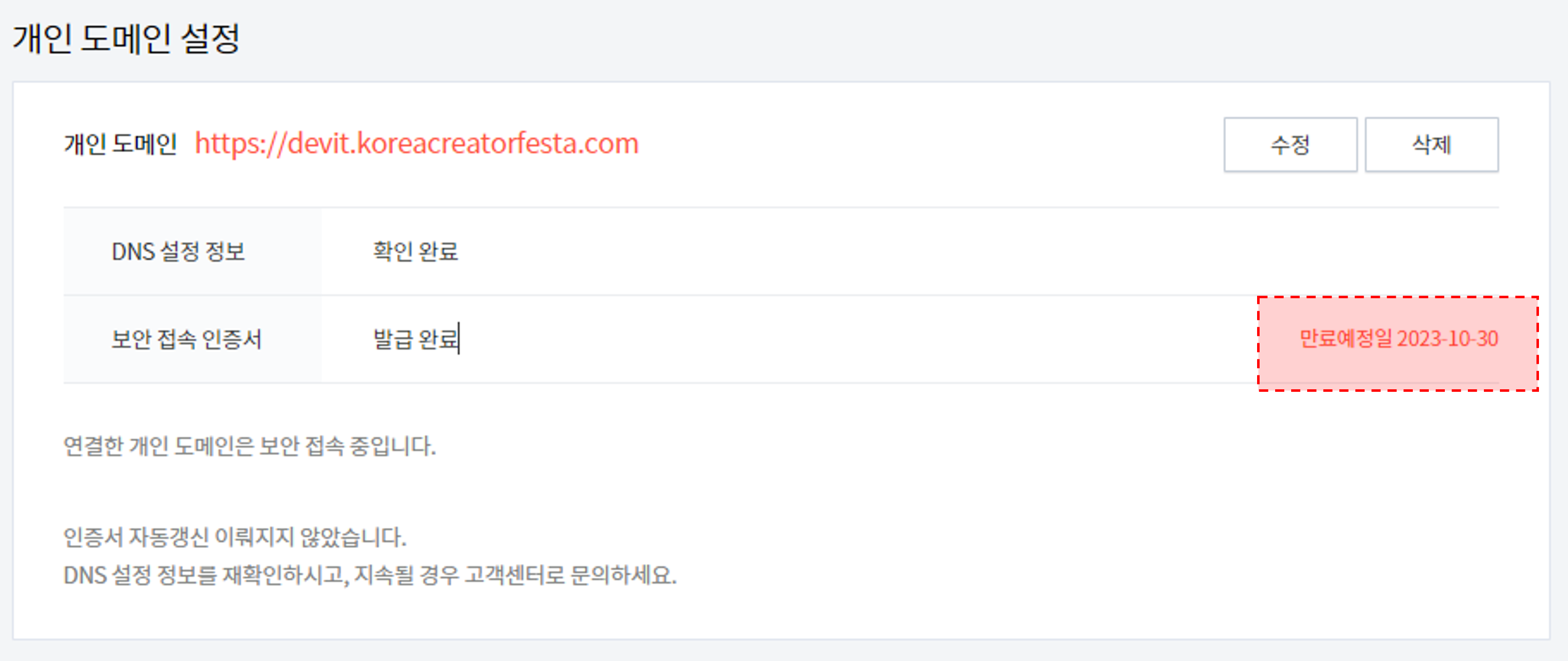Click the 수정 button to edit the domain
The height and width of the screenshot is (661, 1568).
tap(1290, 144)
